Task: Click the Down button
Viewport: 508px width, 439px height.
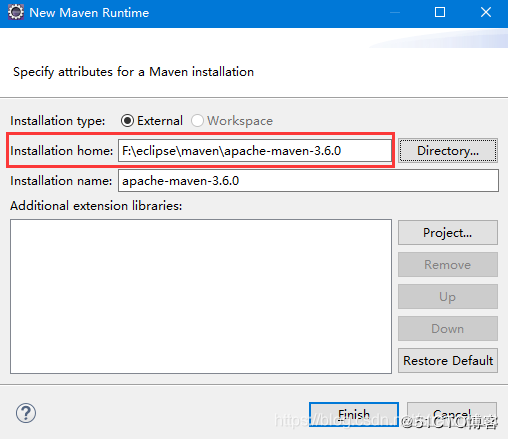Action: tap(448, 328)
